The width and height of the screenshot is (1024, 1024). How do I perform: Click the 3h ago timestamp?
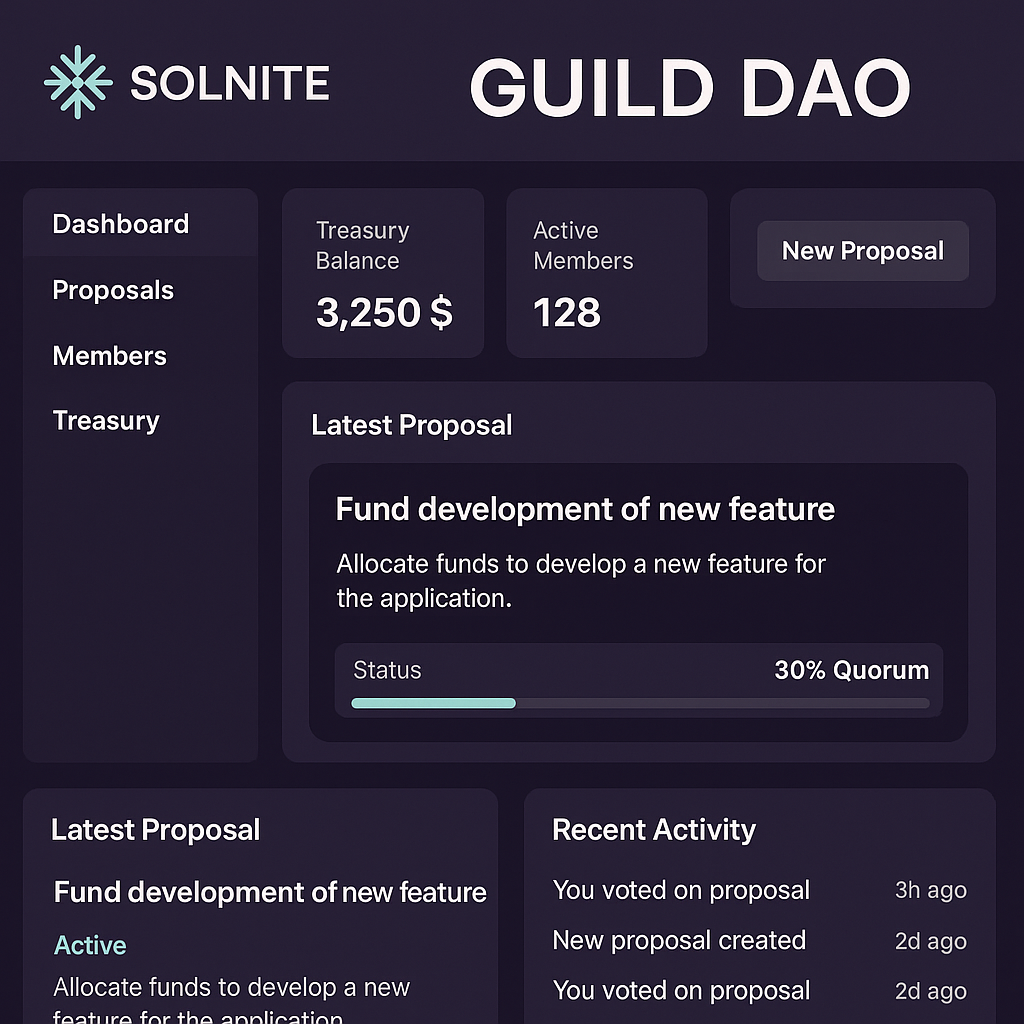coord(930,890)
